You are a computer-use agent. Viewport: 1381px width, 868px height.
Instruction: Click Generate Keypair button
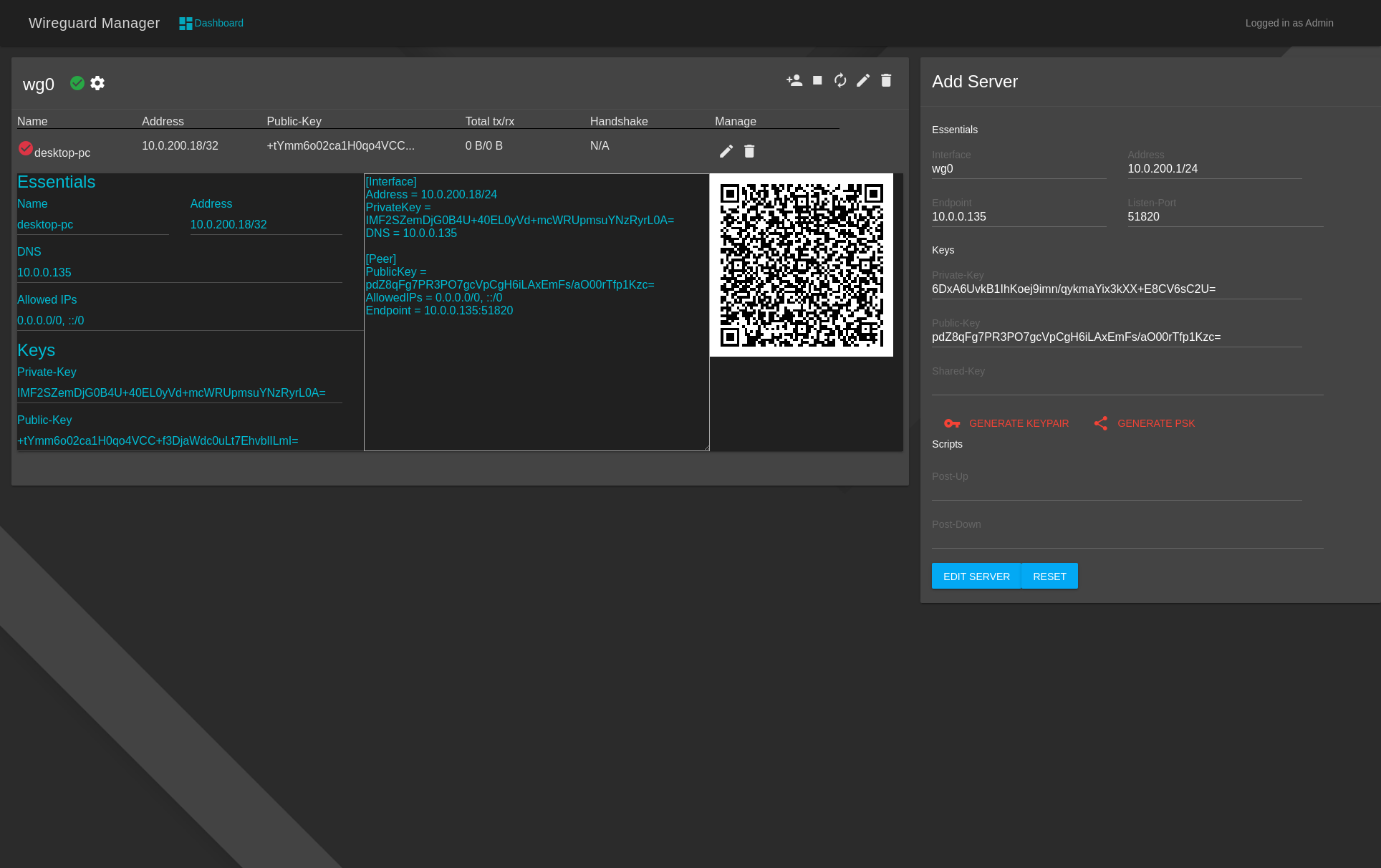pyautogui.click(x=1006, y=423)
